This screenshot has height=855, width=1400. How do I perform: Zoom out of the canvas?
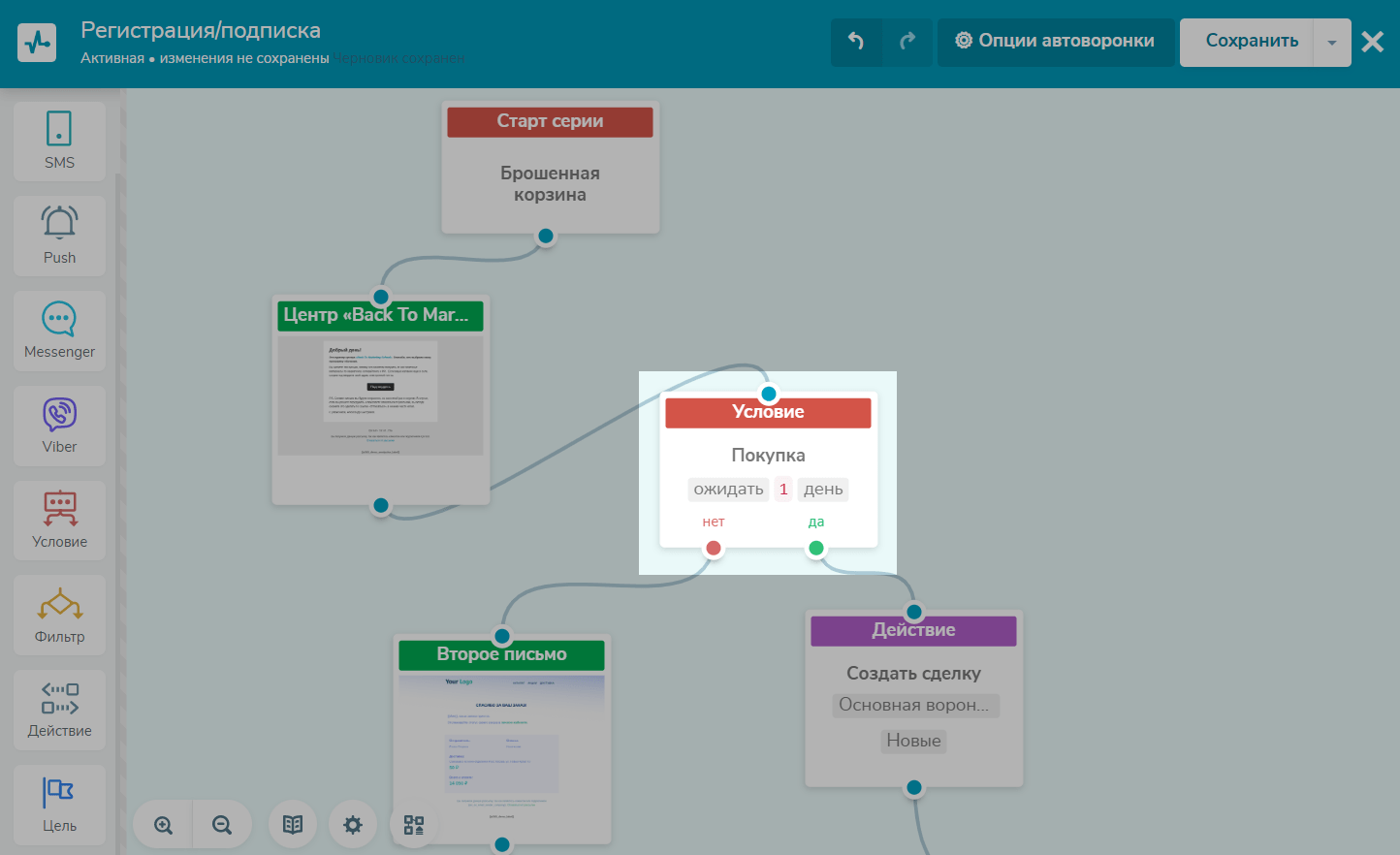coord(222,825)
